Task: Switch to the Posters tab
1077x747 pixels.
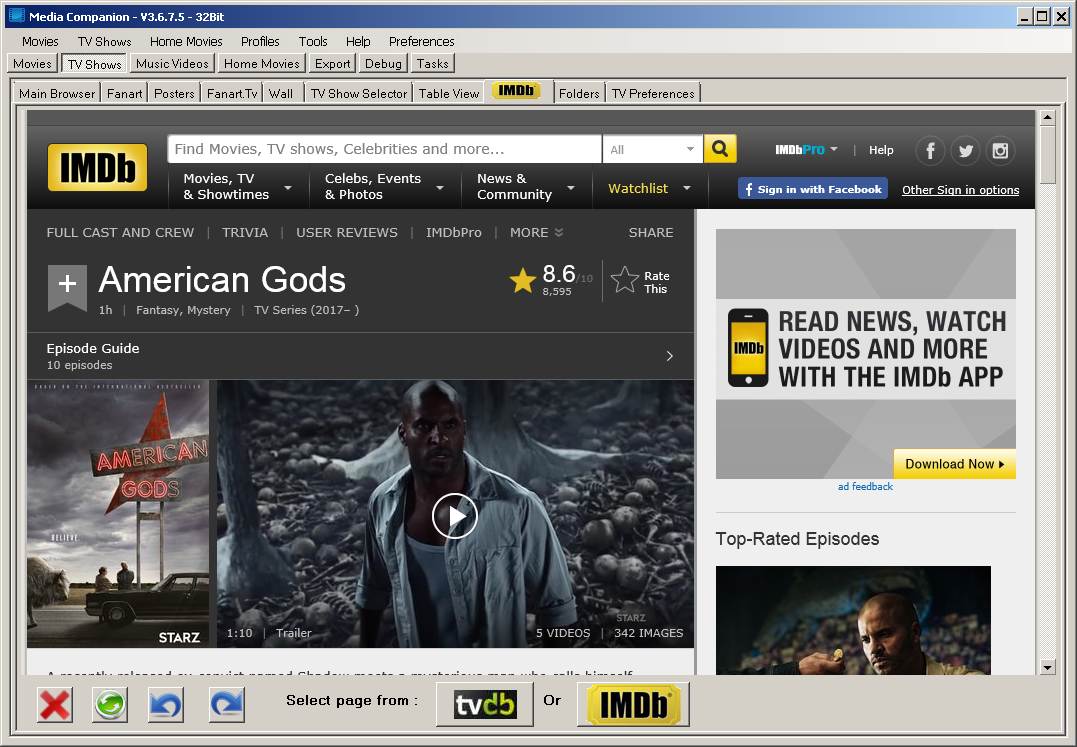Action: [174, 93]
